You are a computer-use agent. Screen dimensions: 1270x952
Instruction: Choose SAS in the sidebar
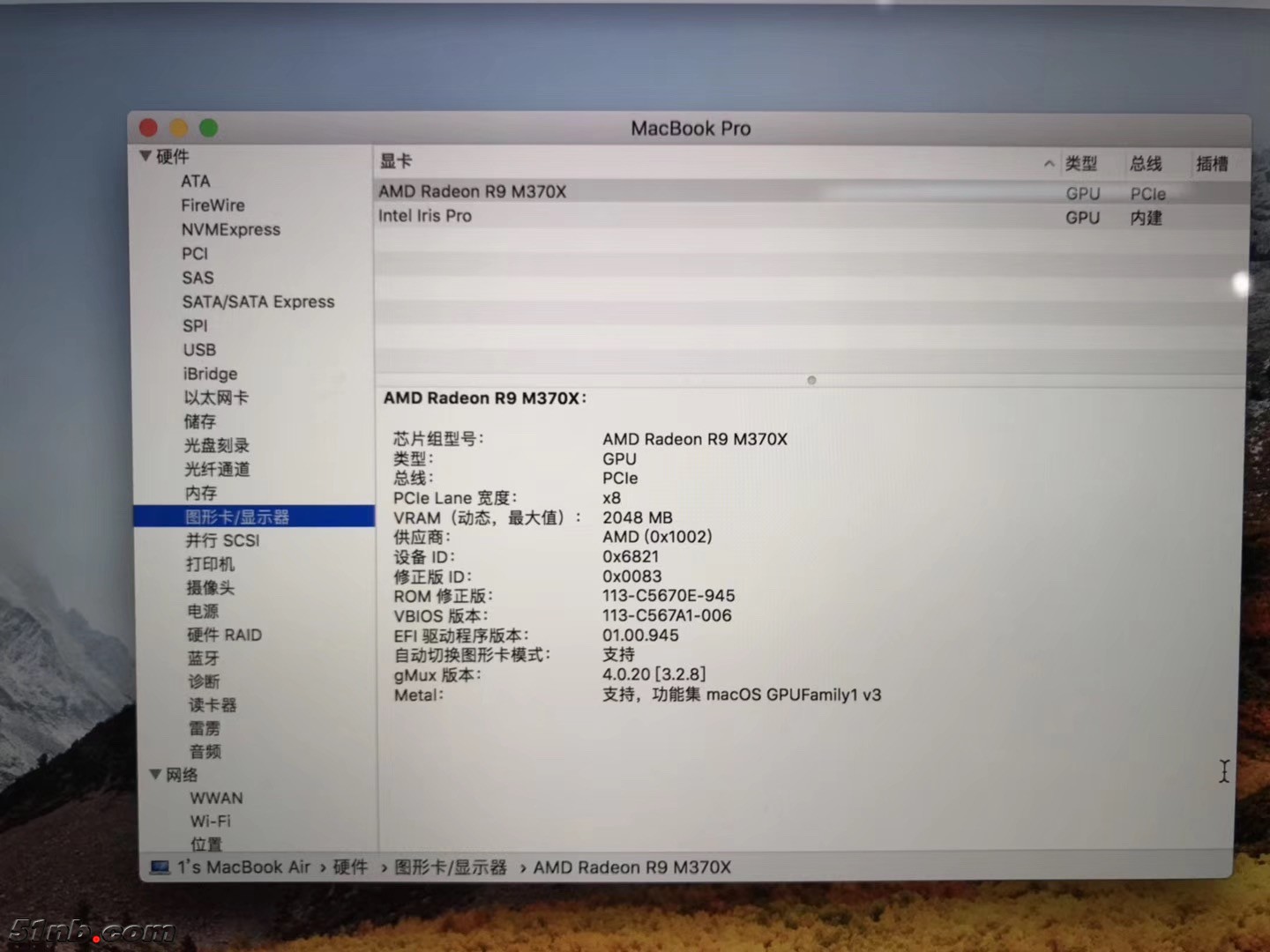198,278
